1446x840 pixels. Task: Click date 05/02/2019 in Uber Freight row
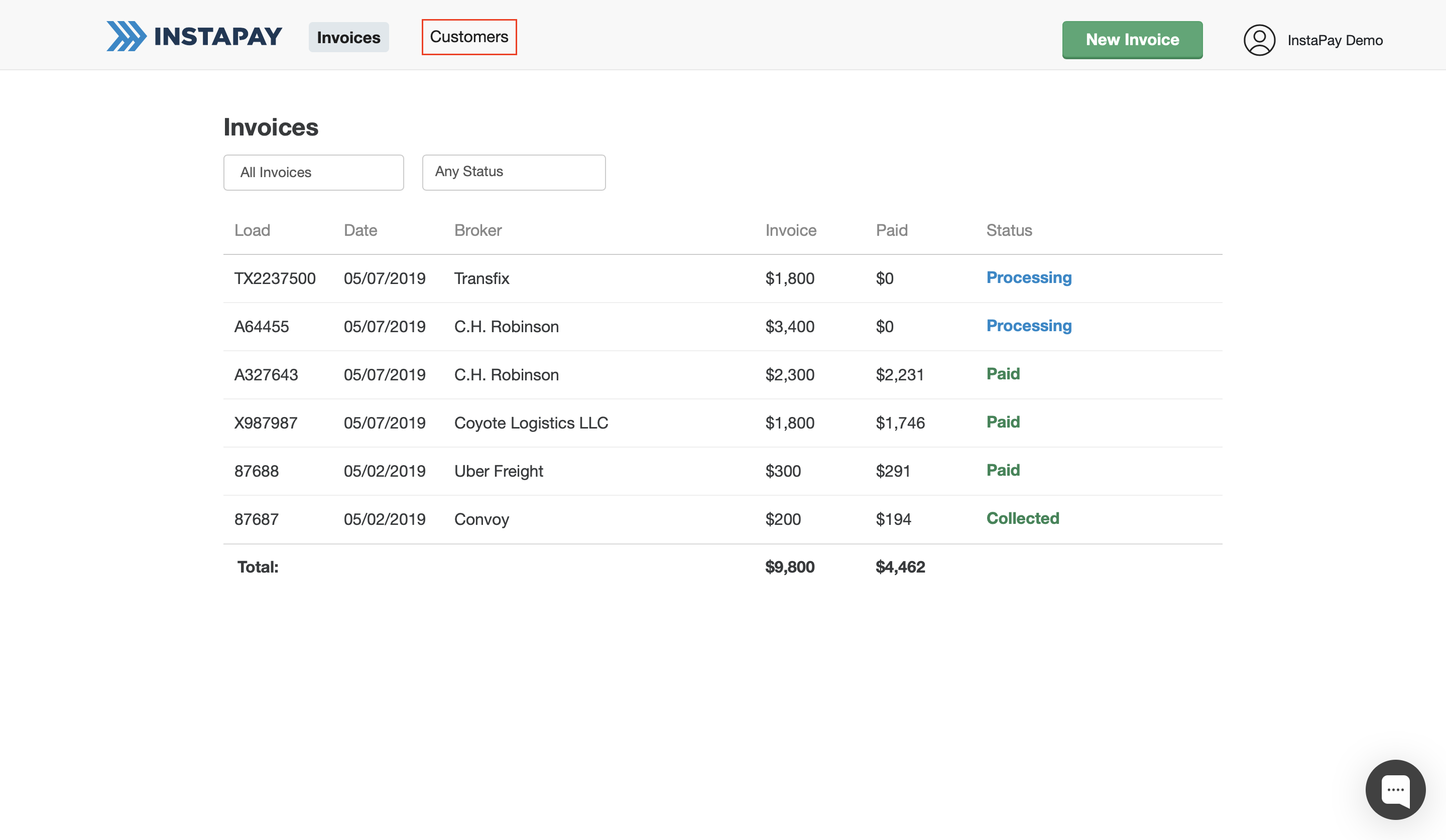[385, 471]
